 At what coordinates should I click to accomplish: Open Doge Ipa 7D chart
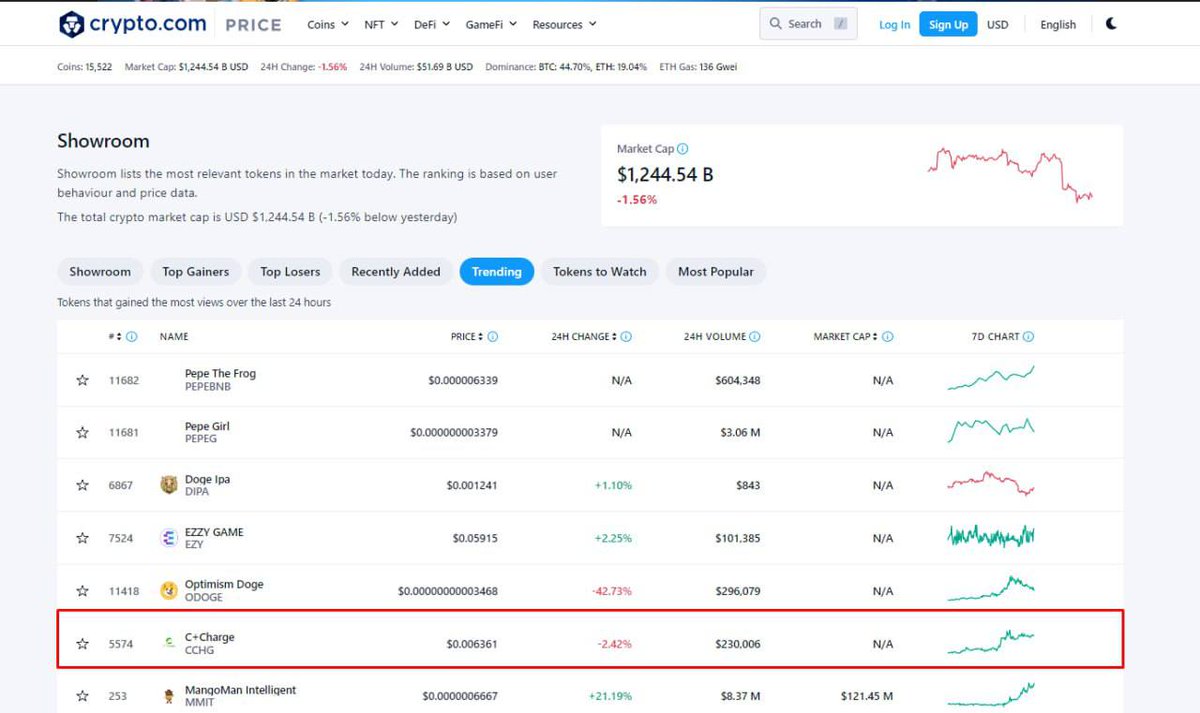(x=991, y=484)
